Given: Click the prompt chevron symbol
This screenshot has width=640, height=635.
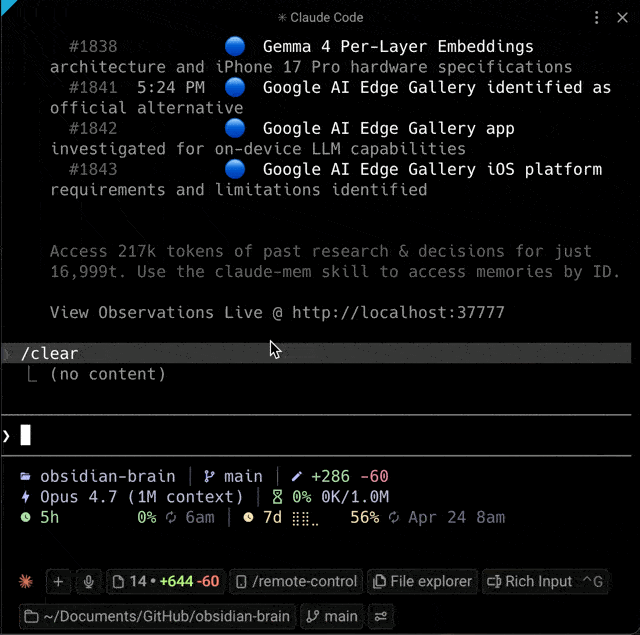Looking at the screenshot, I should click(x=6, y=436).
